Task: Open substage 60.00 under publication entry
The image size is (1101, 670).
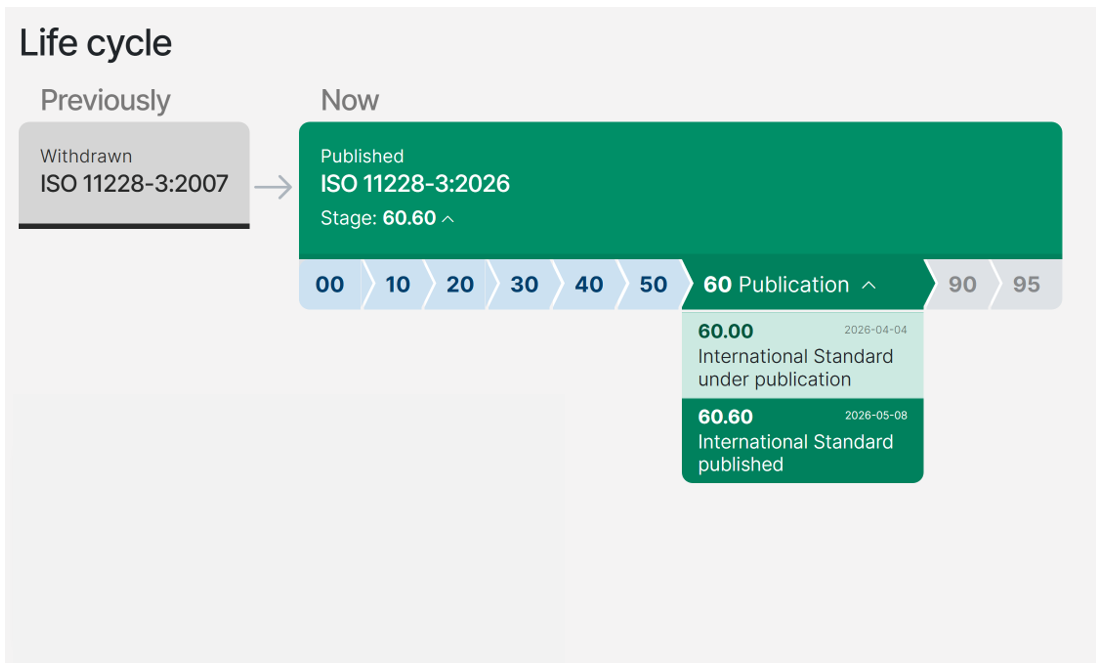Action: [x=803, y=355]
